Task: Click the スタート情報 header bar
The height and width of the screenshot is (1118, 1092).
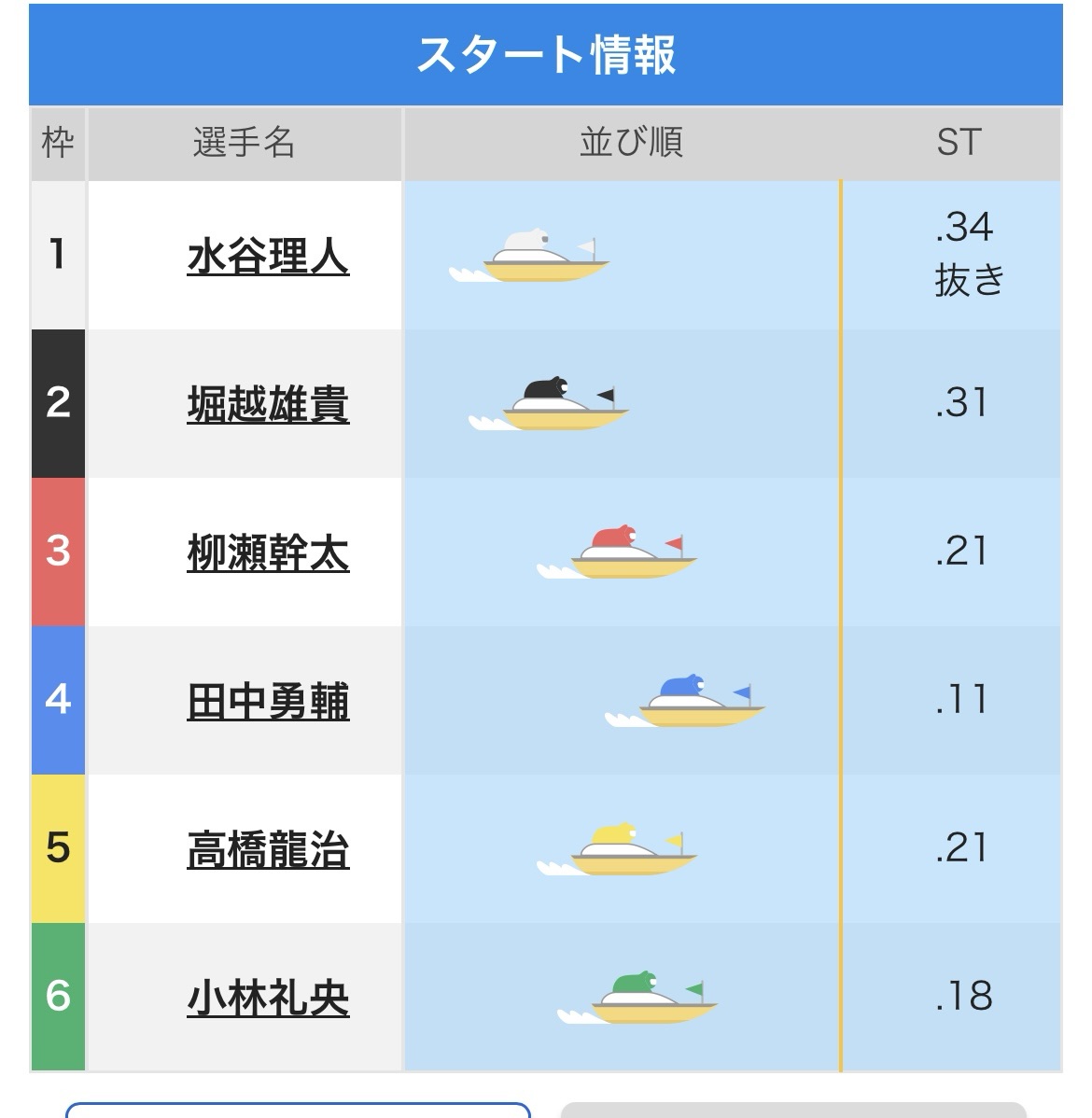Action: (546, 54)
